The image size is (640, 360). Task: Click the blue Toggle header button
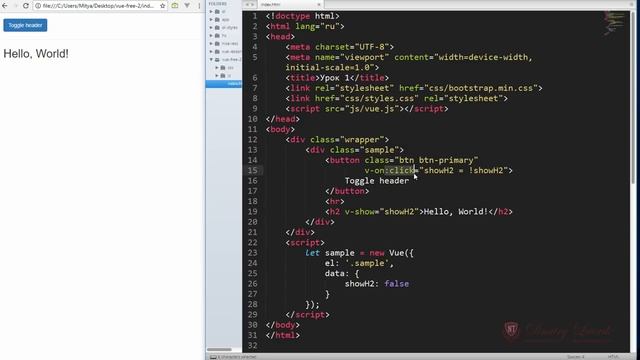[x=25, y=25]
